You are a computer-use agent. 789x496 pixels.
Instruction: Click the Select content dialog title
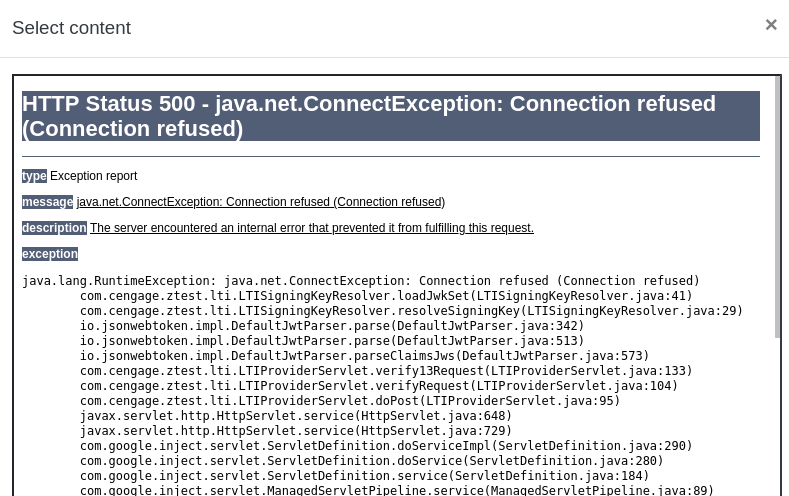(71, 28)
